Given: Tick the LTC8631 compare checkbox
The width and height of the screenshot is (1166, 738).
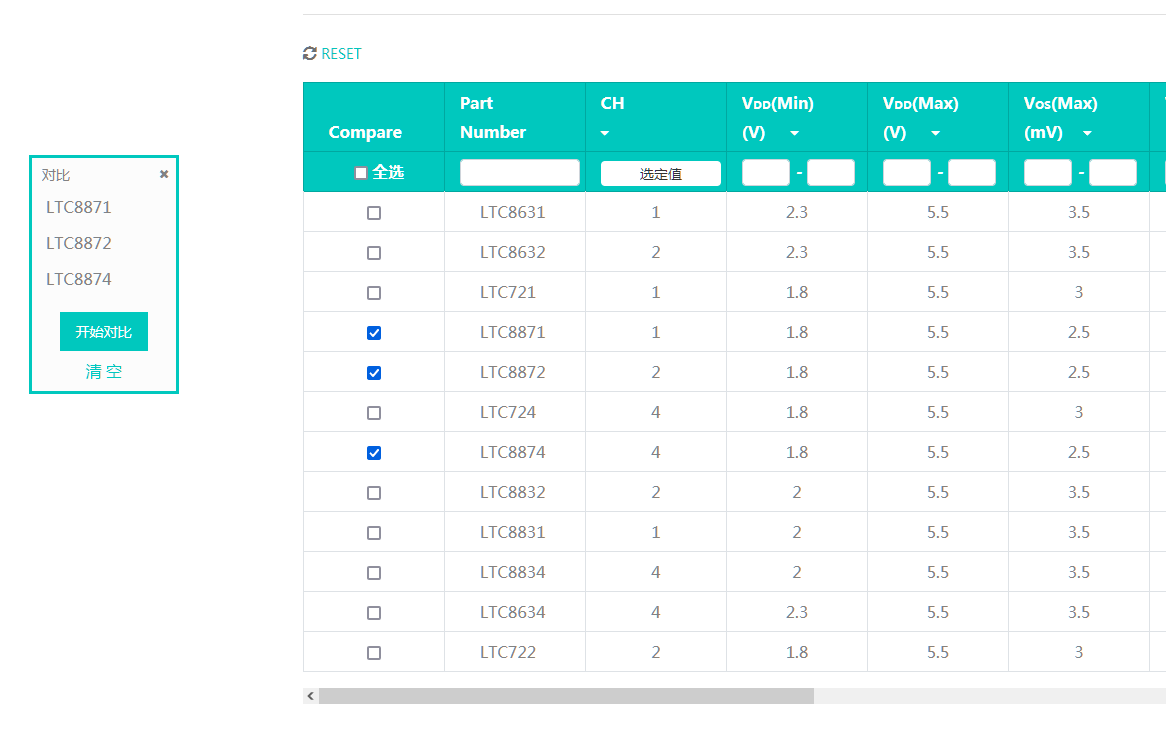Looking at the screenshot, I should [x=374, y=213].
